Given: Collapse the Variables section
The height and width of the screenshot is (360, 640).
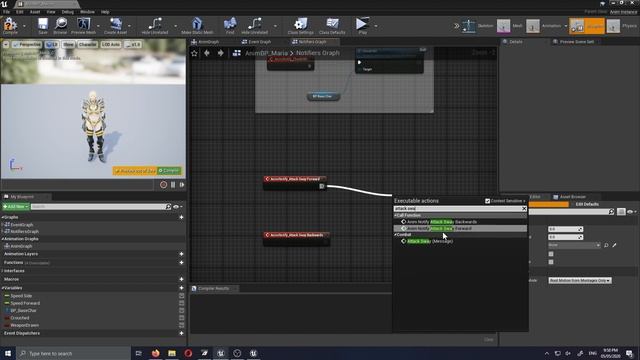Looking at the screenshot, I should (x=3, y=288).
